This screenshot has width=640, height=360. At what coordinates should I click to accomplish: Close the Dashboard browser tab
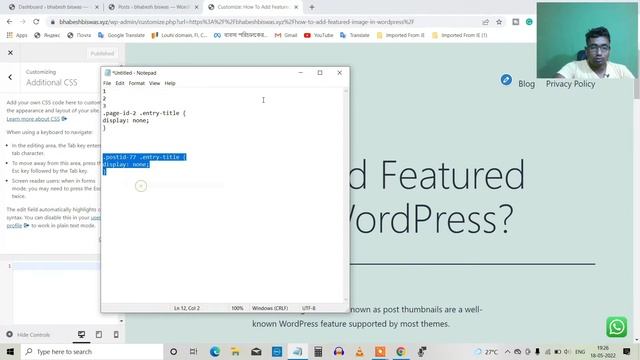pos(97,7)
